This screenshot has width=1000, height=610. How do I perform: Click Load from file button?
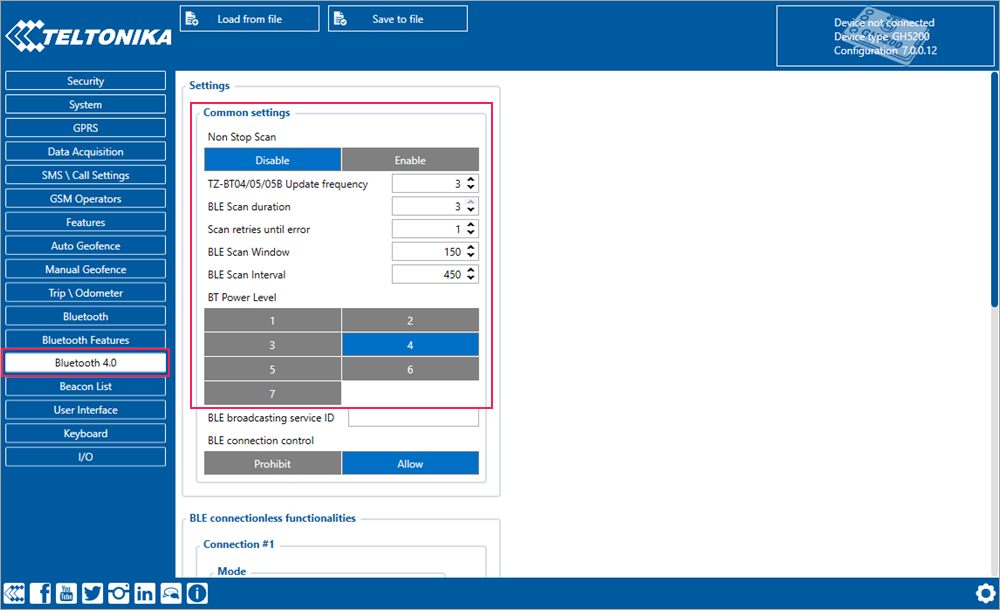[250, 19]
